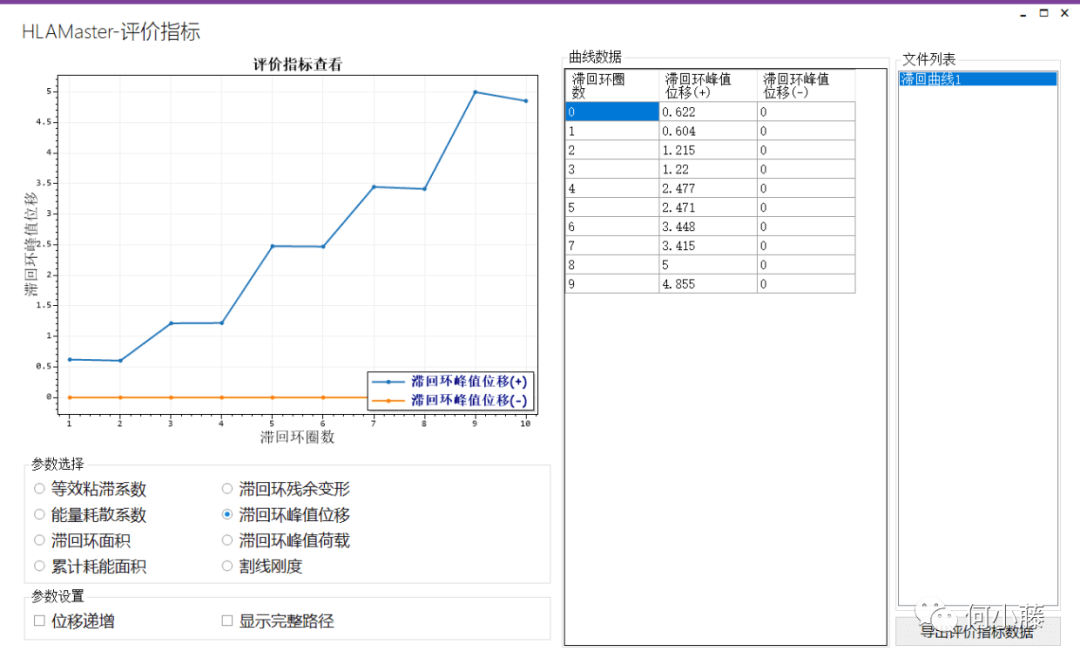The image size is (1080, 665).
Task: Select 滞回曲线1 in the file list
Action: pyautogui.click(x=975, y=78)
